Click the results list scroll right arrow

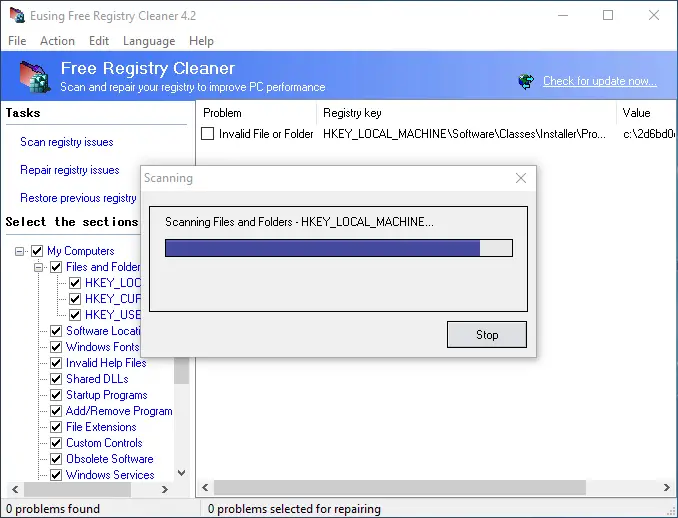click(x=667, y=488)
